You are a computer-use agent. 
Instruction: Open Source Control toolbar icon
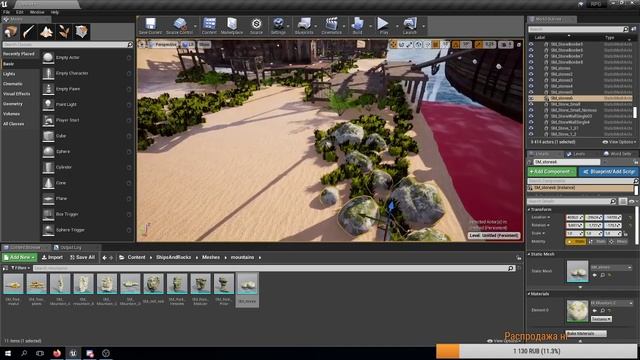pos(179,25)
